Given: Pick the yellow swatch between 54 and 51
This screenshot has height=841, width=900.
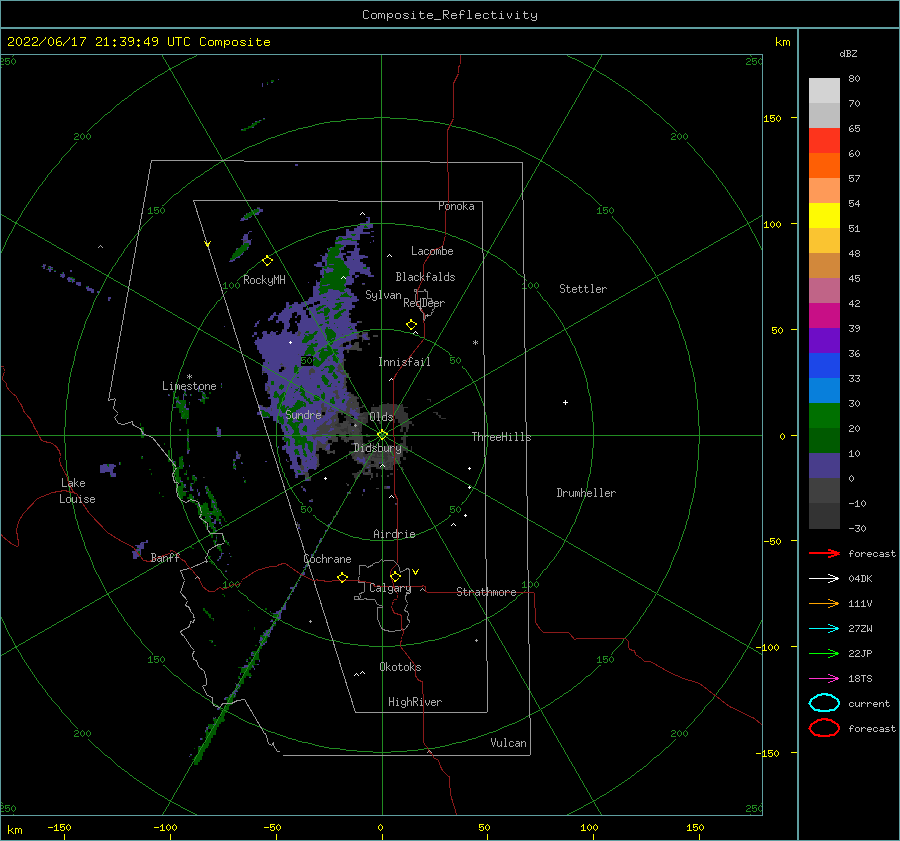Looking at the screenshot, I should coord(824,216).
